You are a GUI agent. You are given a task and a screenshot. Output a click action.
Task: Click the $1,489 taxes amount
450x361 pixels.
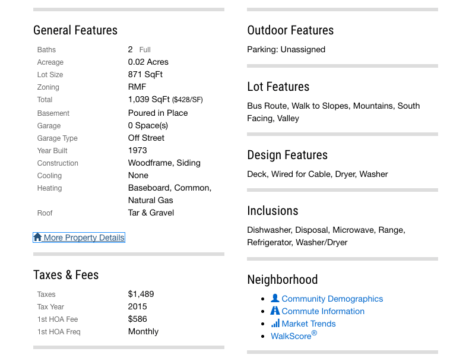coord(141,294)
